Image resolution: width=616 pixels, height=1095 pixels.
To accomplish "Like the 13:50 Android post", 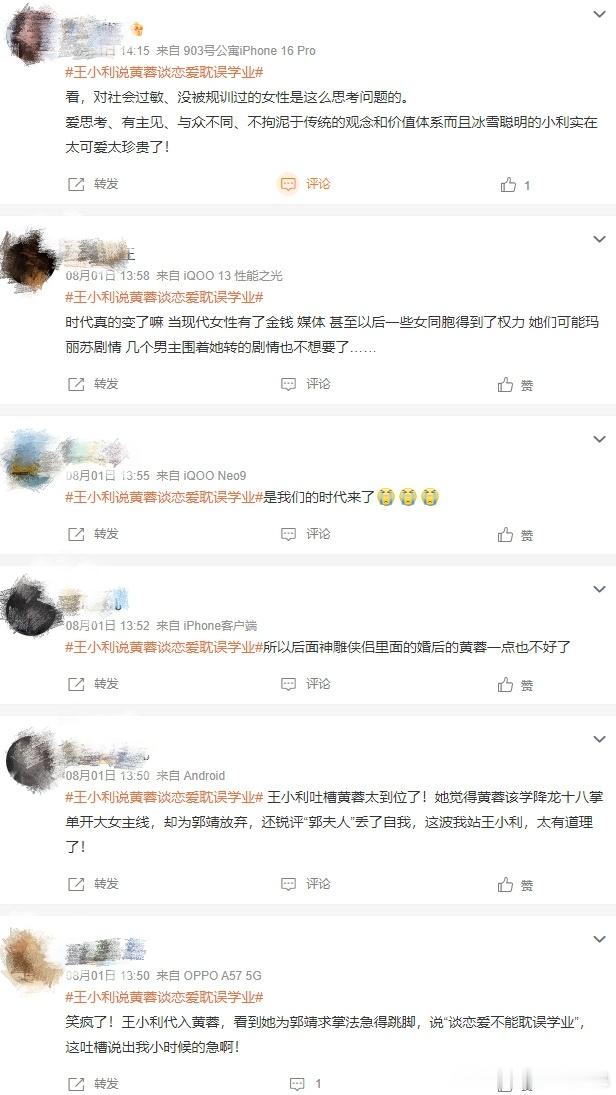I will [515, 885].
